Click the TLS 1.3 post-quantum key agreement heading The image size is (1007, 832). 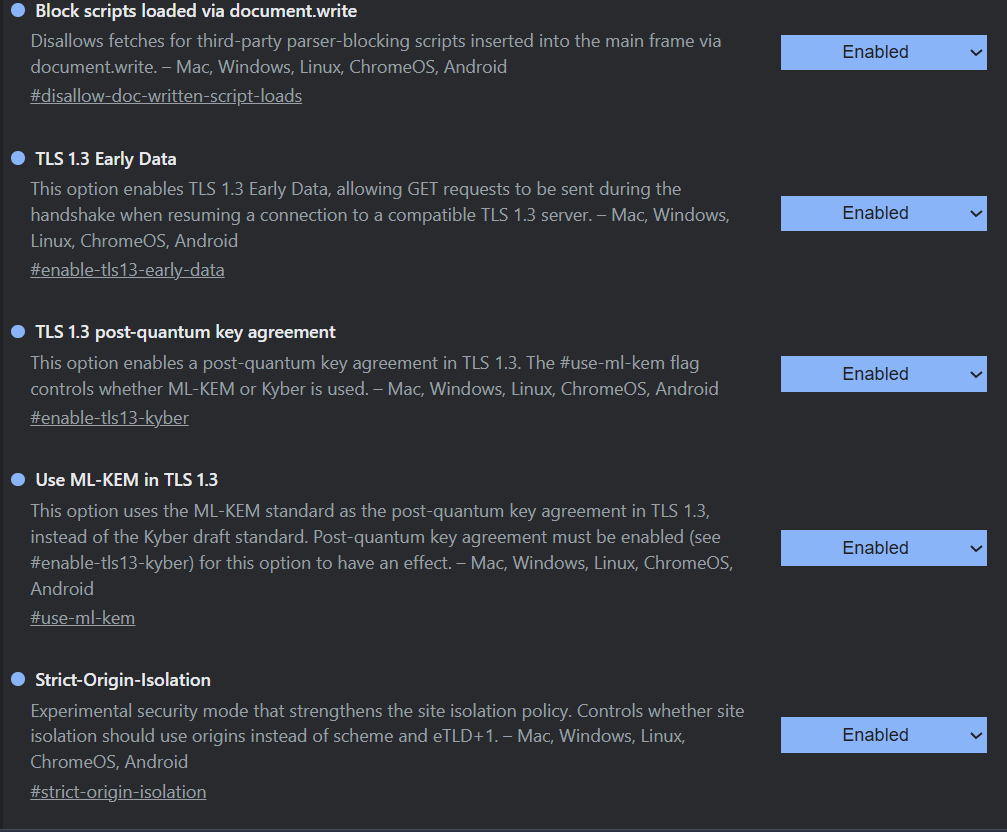185,332
